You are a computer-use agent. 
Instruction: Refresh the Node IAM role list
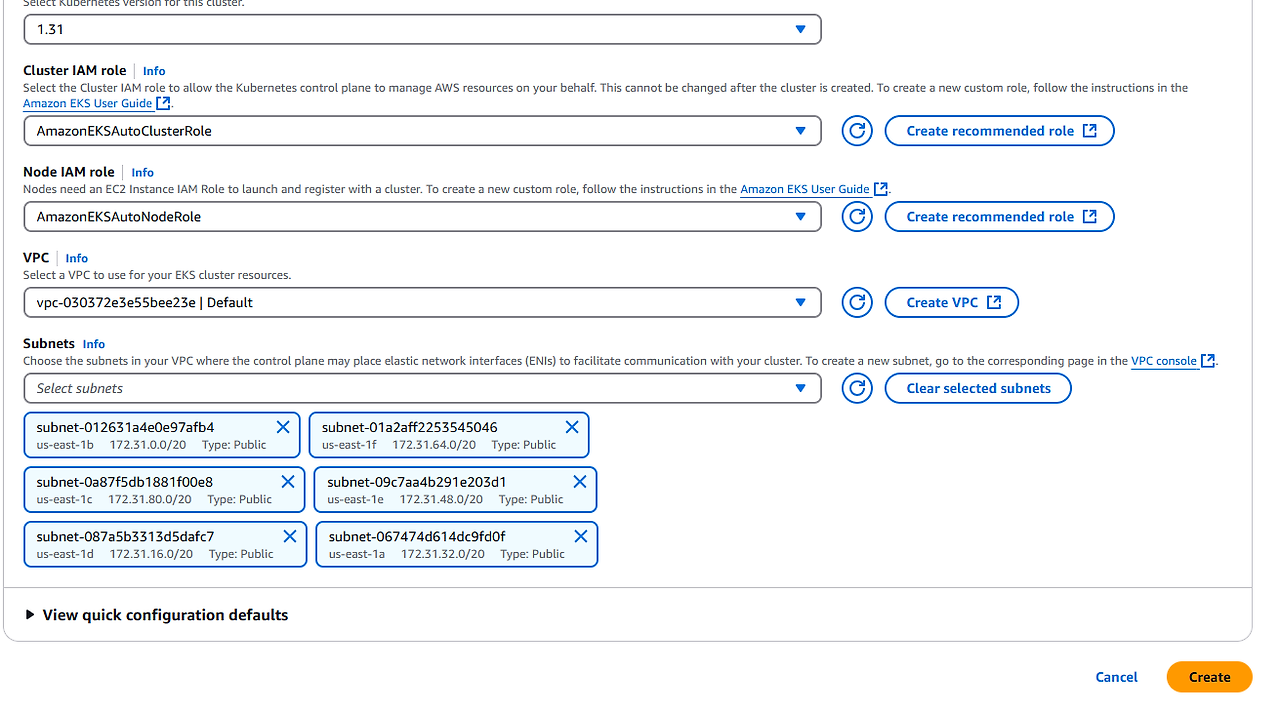point(857,217)
